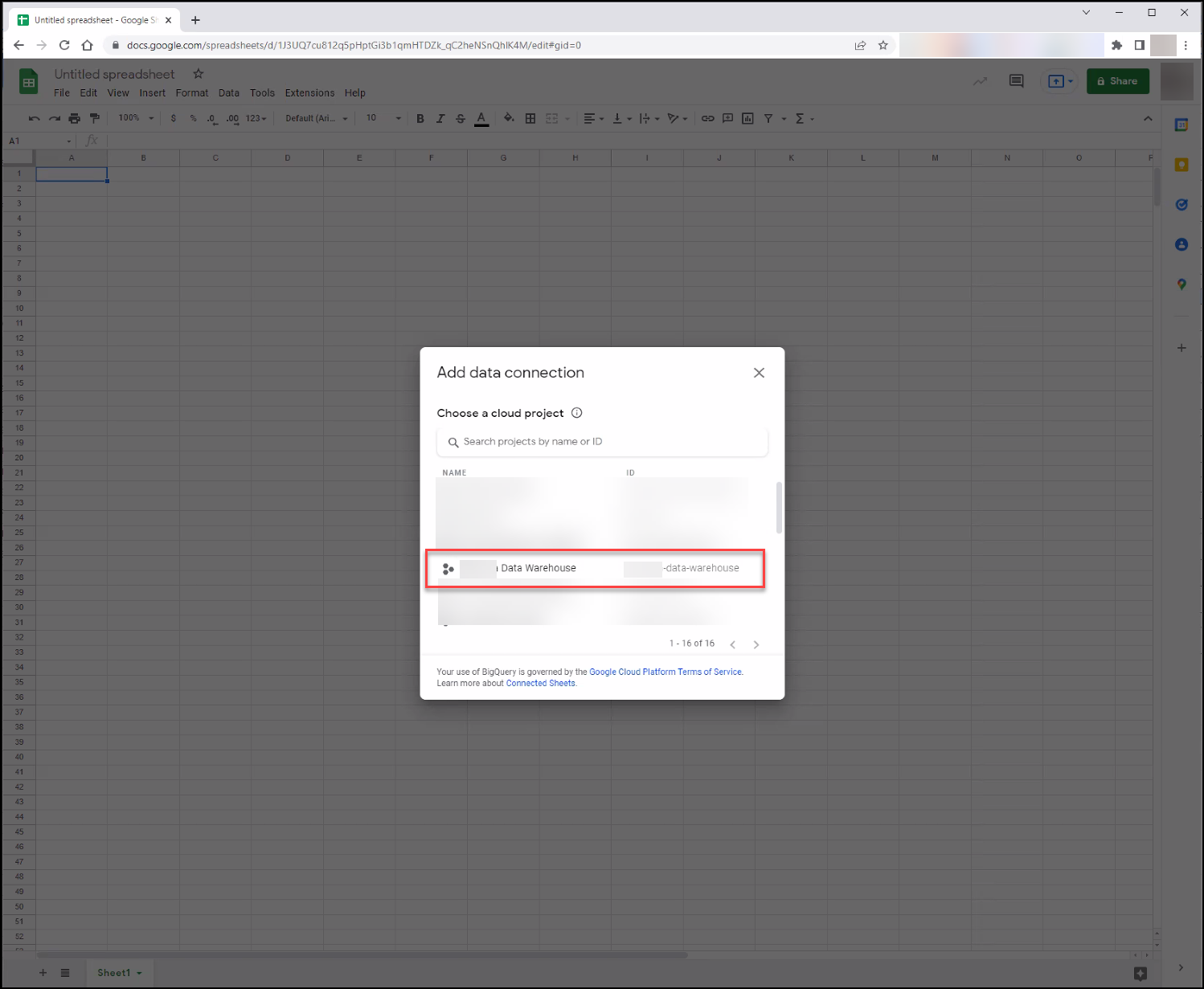Open the text color picker
This screenshot has height=989, width=1204.
481,118
